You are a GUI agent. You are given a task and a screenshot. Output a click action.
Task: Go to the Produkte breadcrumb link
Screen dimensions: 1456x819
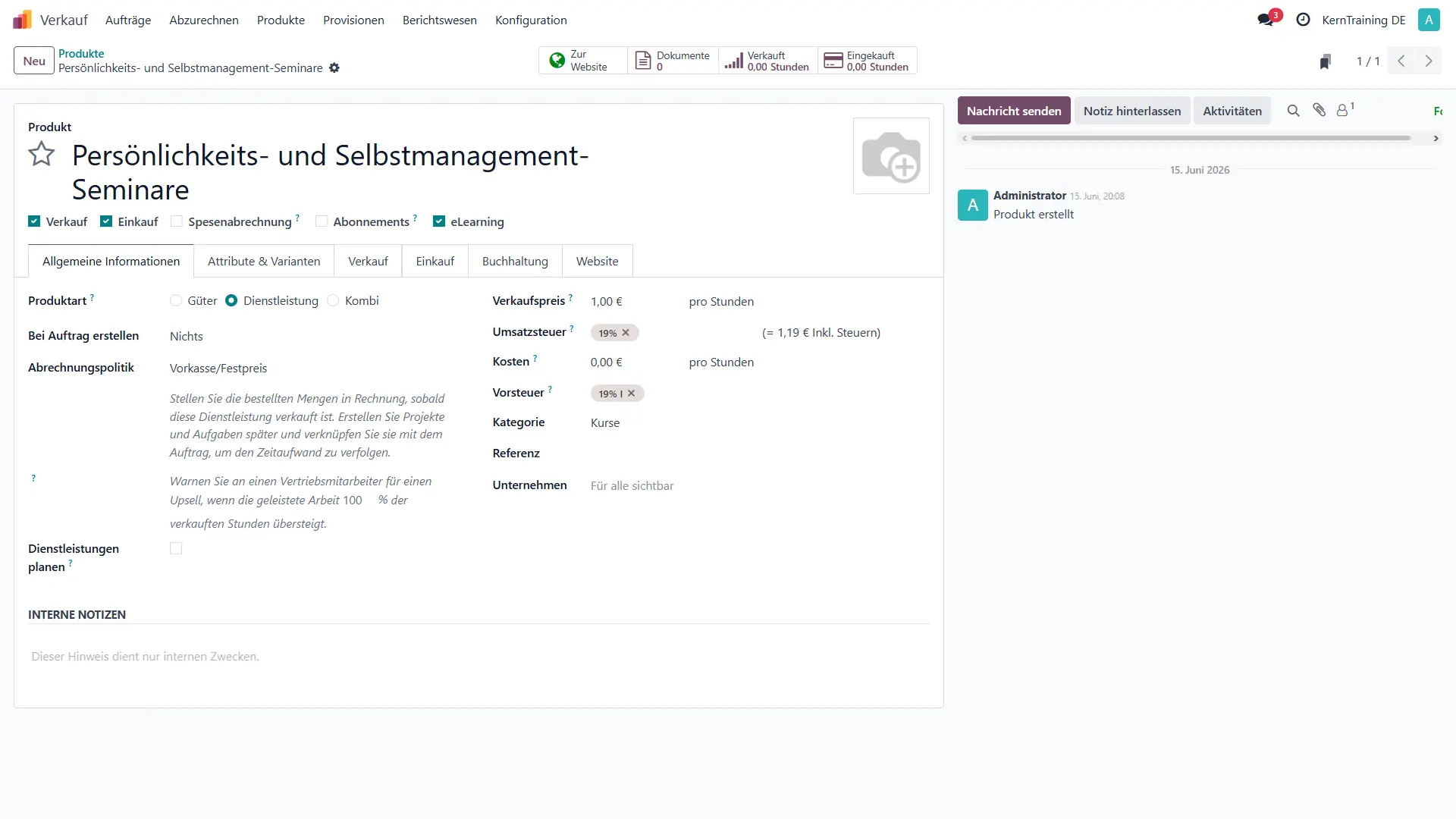[x=81, y=54]
